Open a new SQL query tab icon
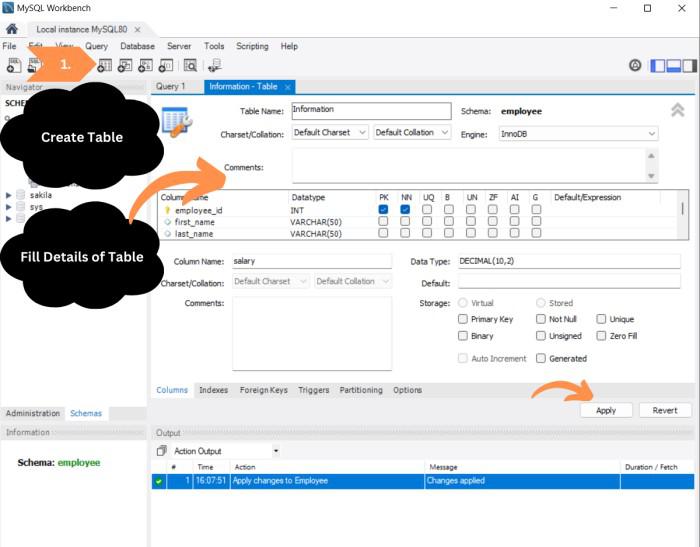Viewport: 700px width, 547px height. (x=14, y=65)
